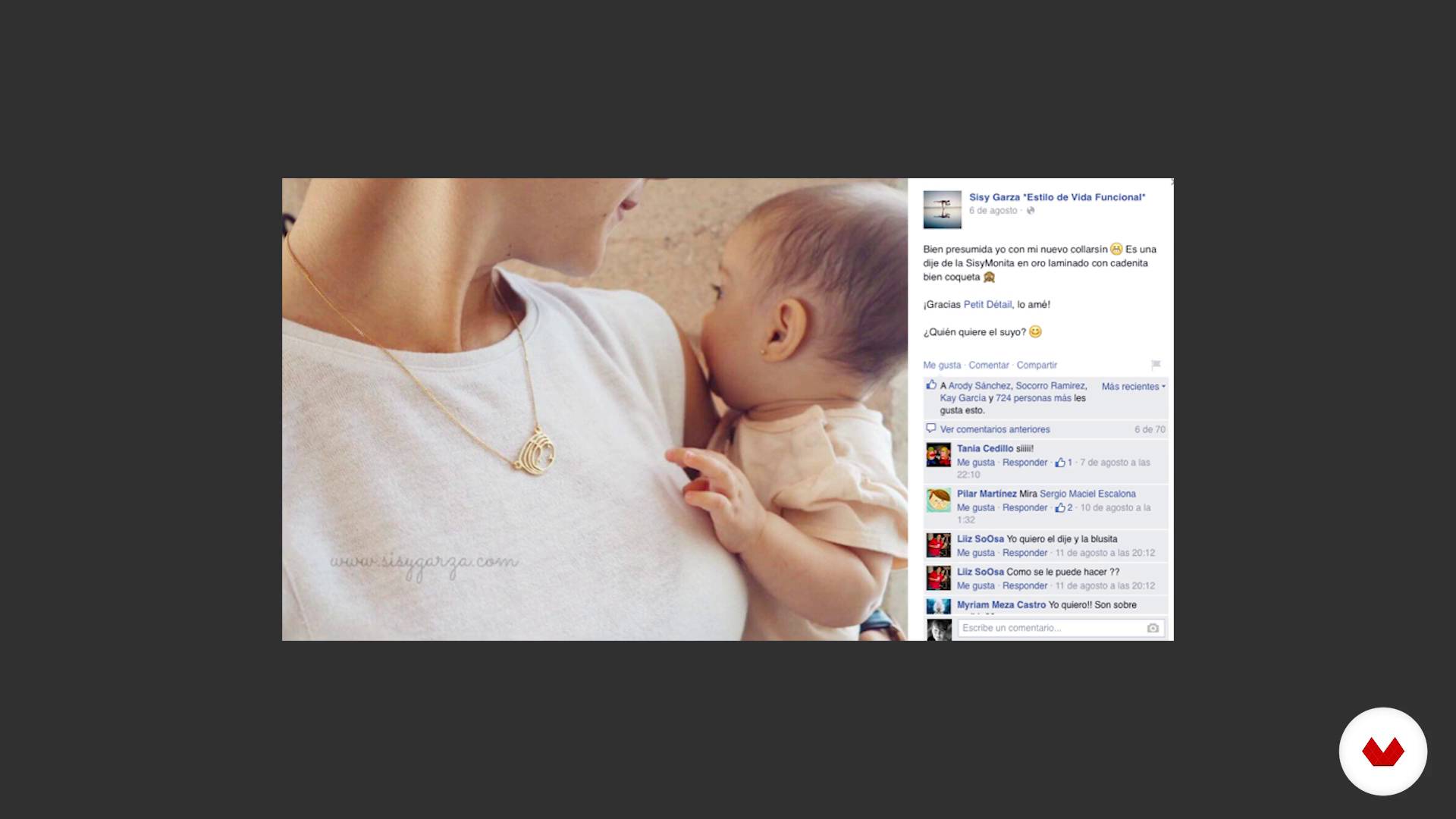Click the red logo badge in screen corner

point(1383,752)
